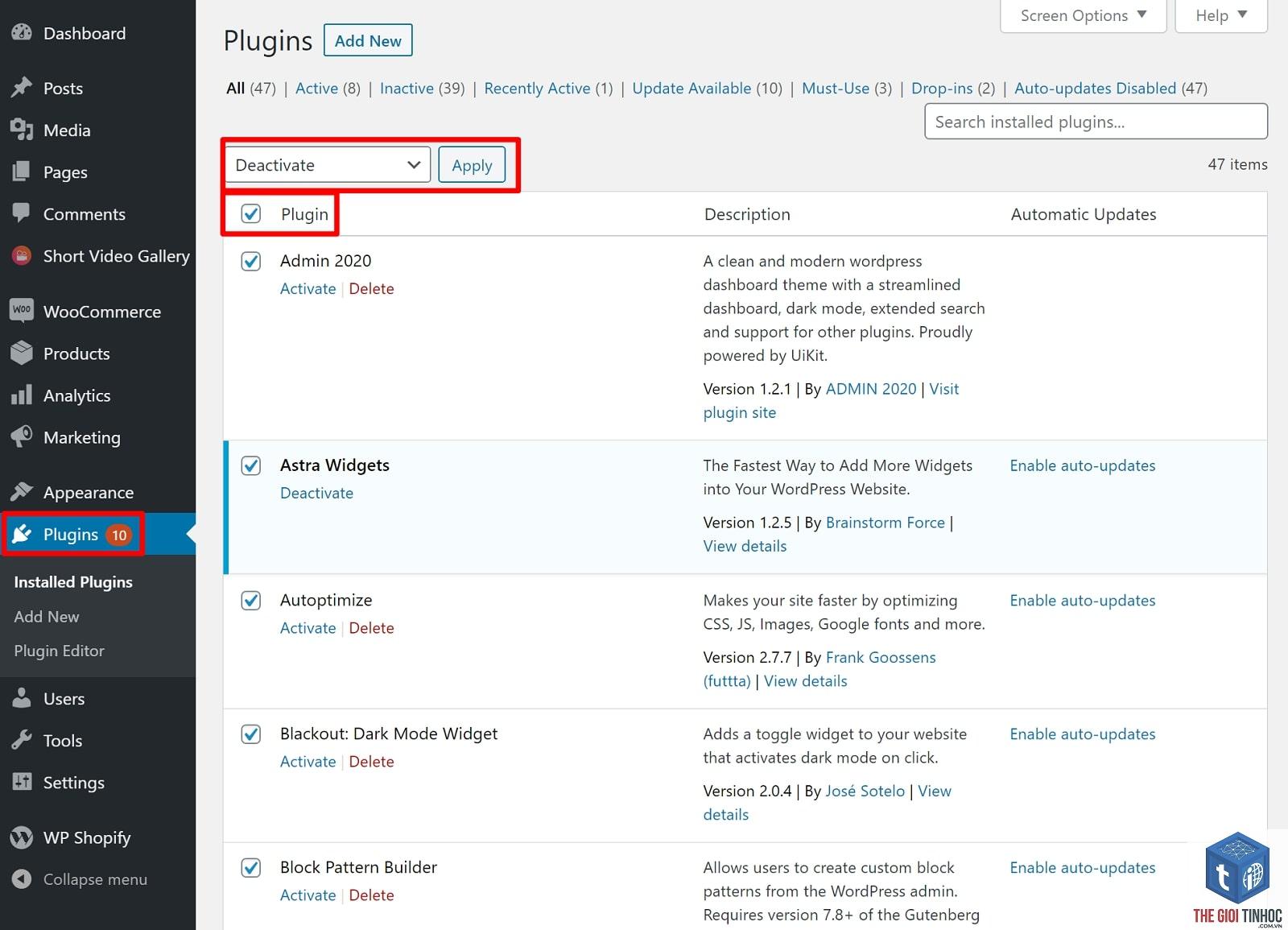The height and width of the screenshot is (930, 1288).
Task: Uncheck the Astra Widgets checkbox
Action: click(x=251, y=465)
